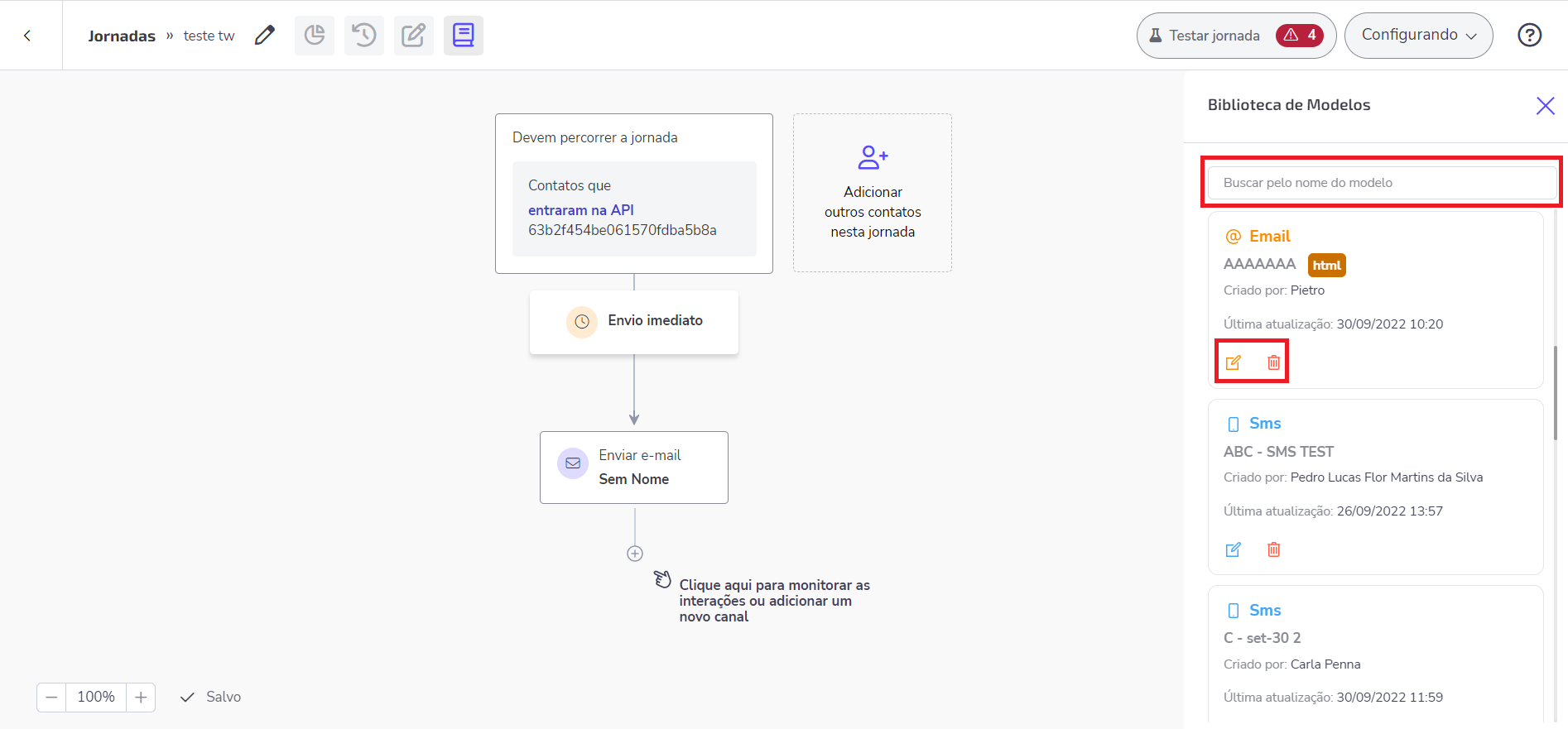The width and height of the screenshot is (1568, 729).
Task: Click the search field for model name
Action: (1381, 183)
